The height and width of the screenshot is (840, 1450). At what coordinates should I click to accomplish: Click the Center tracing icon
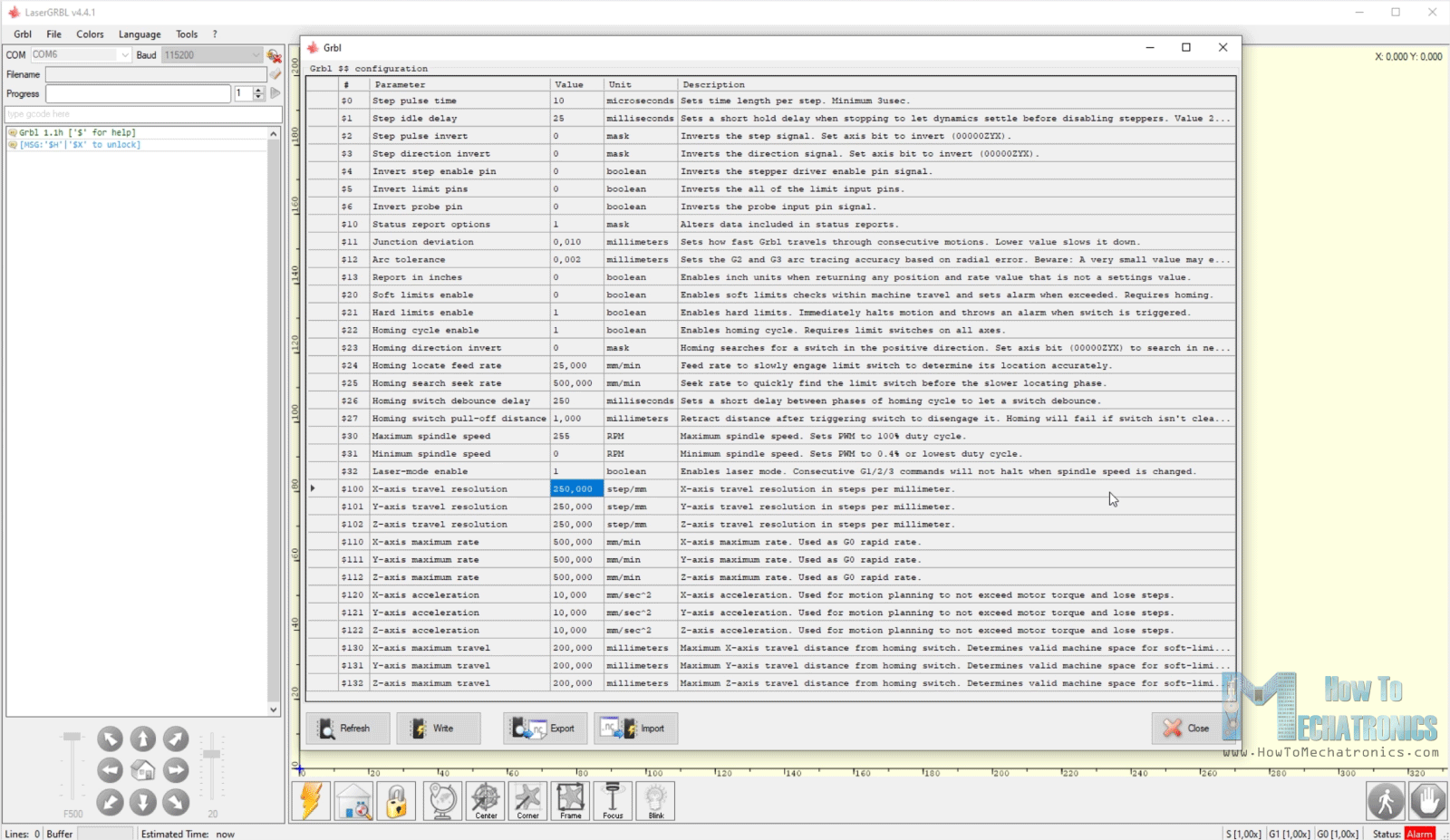(x=485, y=800)
